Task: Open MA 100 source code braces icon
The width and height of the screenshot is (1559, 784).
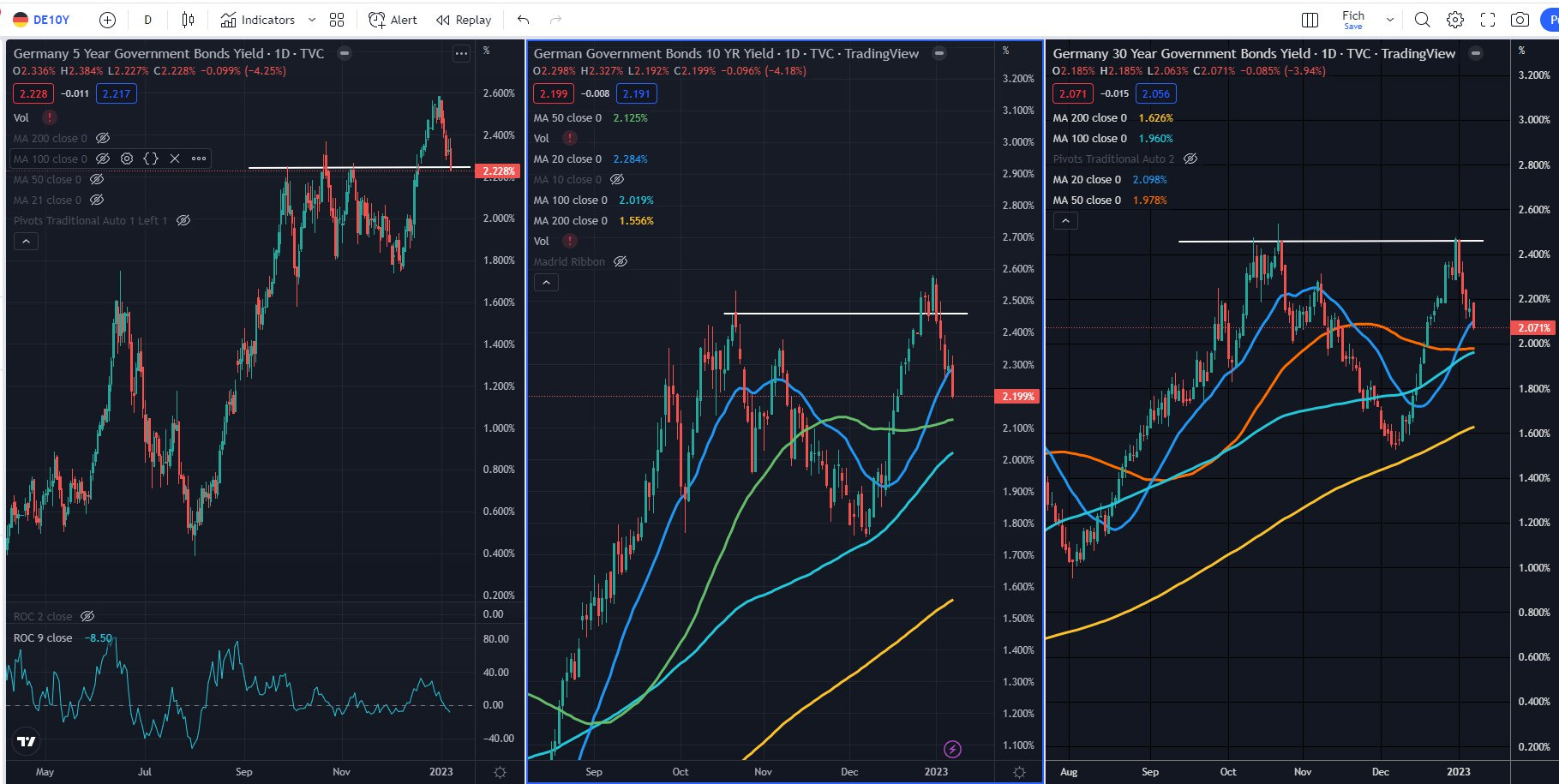Action: click(x=151, y=159)
